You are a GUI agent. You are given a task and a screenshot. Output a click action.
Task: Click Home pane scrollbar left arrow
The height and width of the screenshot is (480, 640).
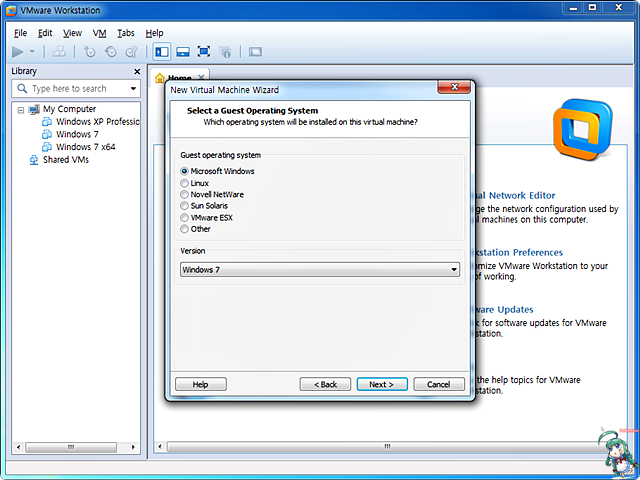(160, 447)
